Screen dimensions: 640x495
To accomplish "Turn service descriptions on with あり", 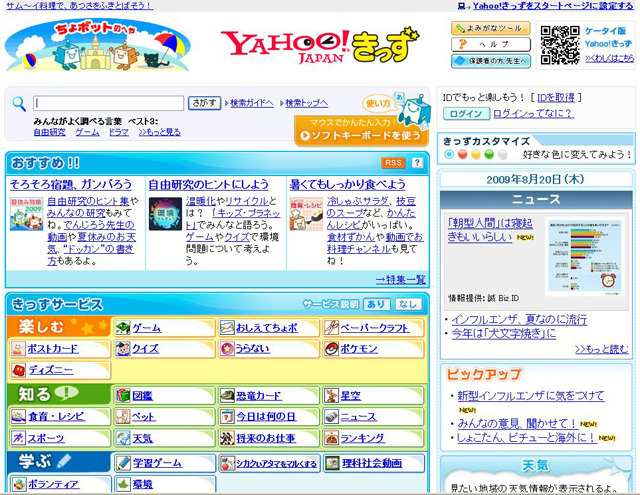I will (x=376, y=304).
